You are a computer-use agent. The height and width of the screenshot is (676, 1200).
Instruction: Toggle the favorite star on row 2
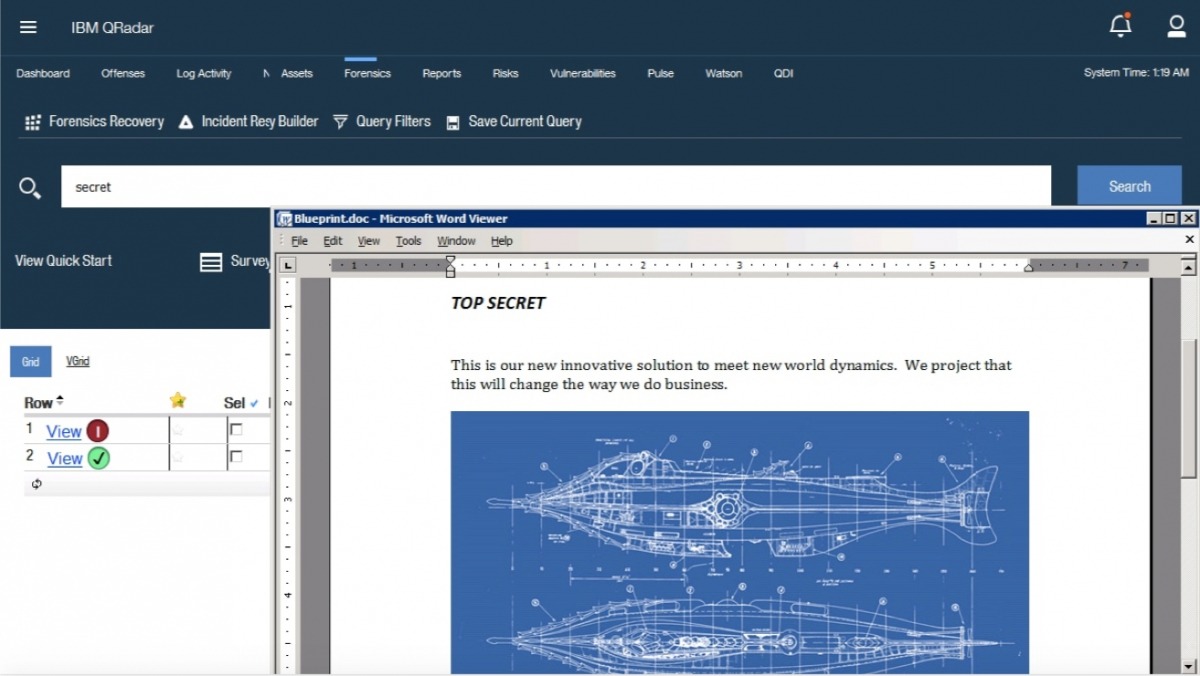[x=178, y=458]
